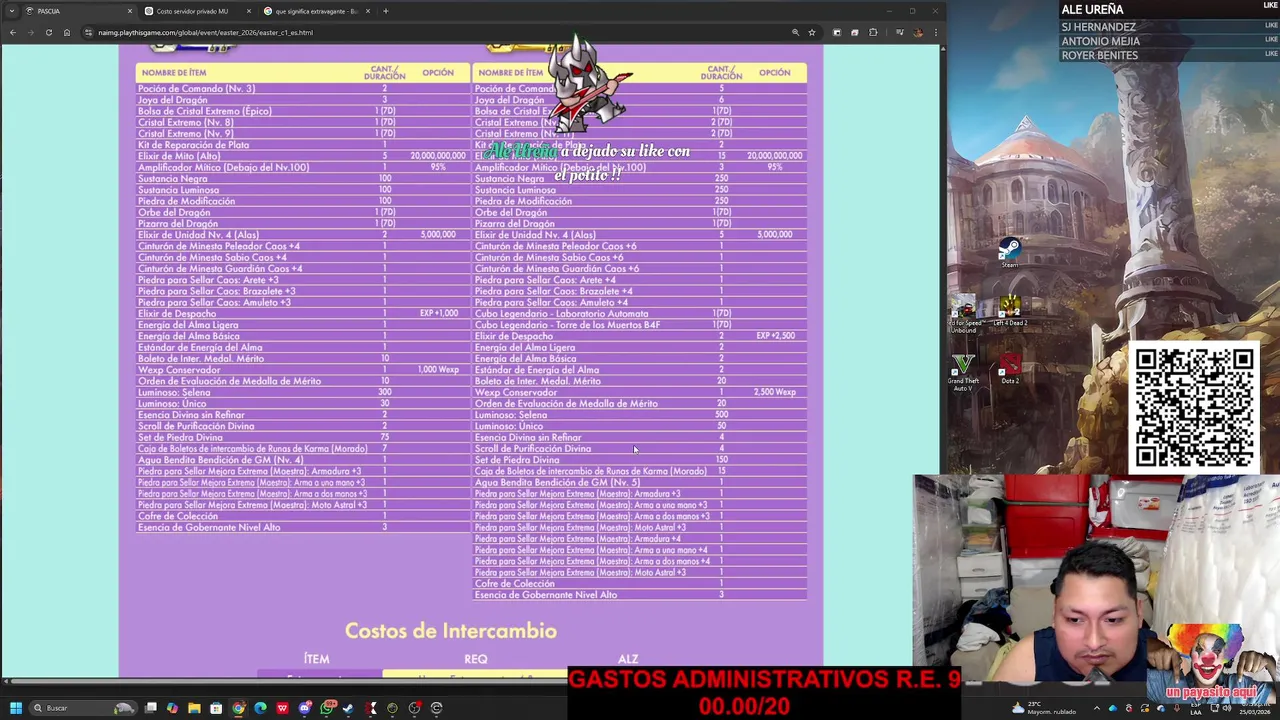Open Task View on taskbar

(x=150, y=708)
